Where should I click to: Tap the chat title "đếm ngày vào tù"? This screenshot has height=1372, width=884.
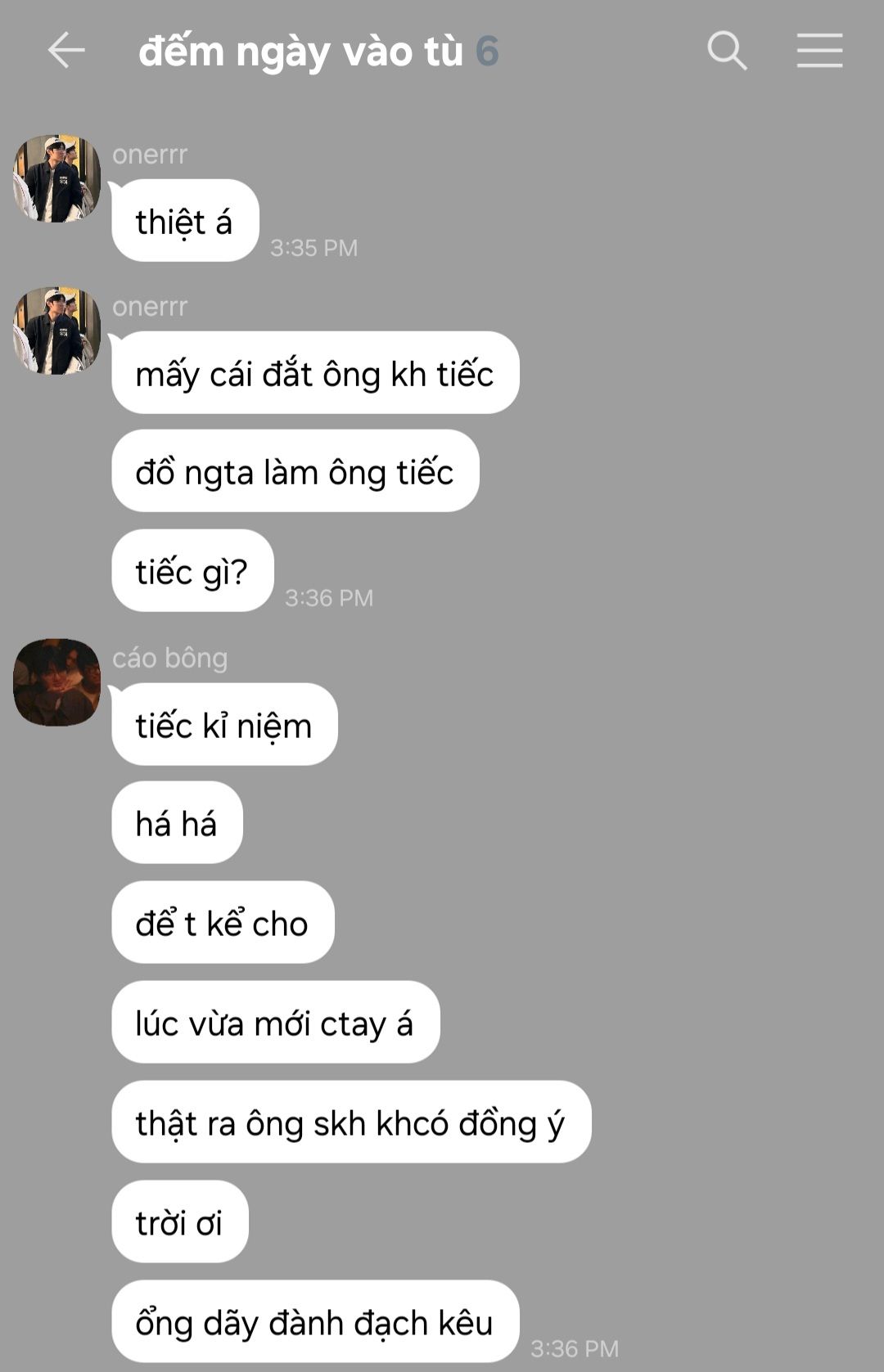pos(300,52)
